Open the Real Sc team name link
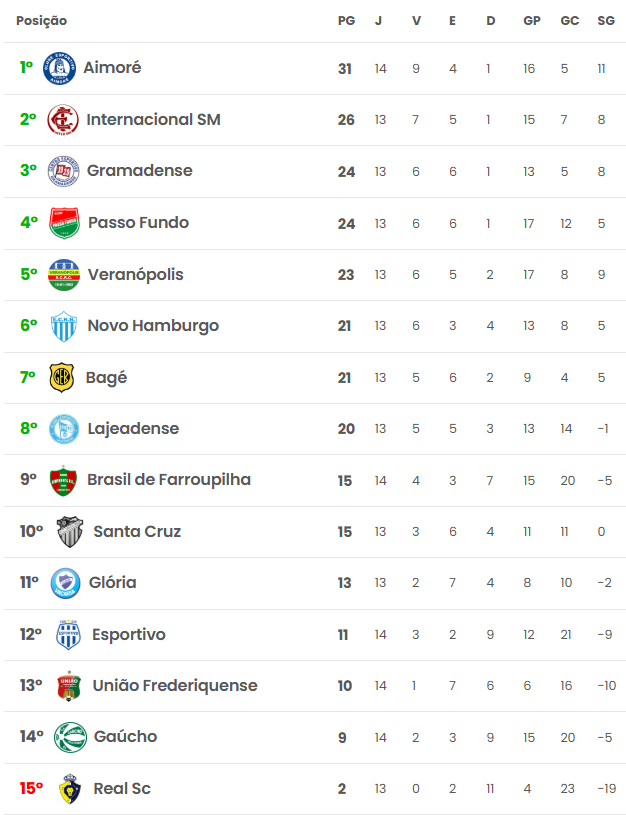626x815 pixels. 122,788
